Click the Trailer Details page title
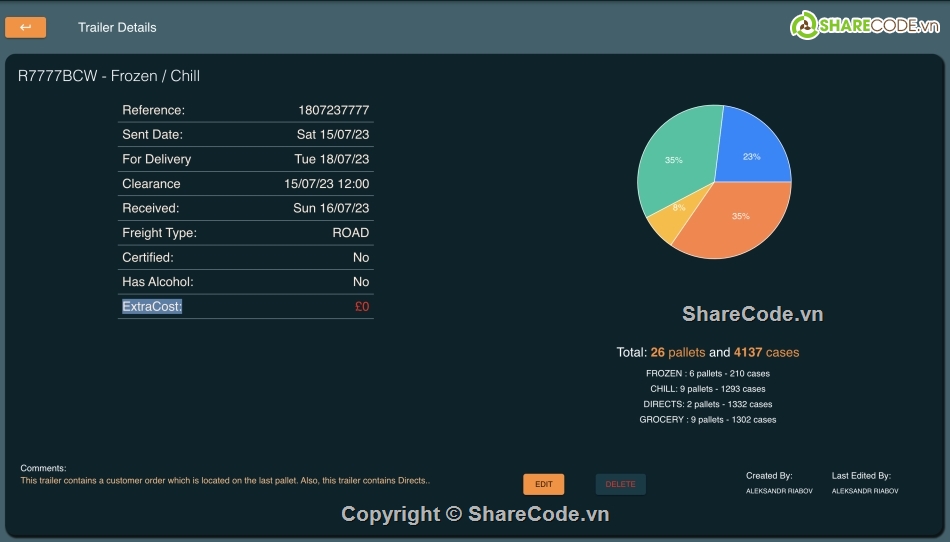The width and height of the screenshot is (950, 542). click(x=117, y=28)
